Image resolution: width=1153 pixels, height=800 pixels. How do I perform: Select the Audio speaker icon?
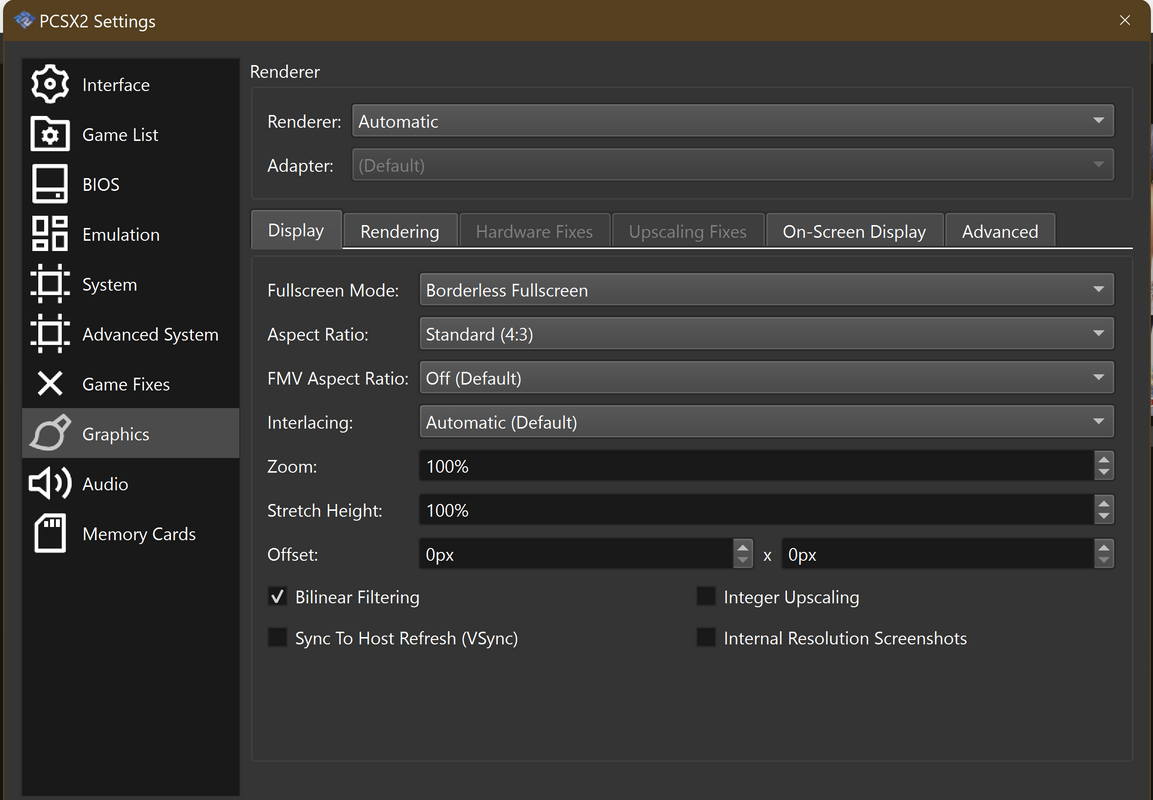(50, 484)
